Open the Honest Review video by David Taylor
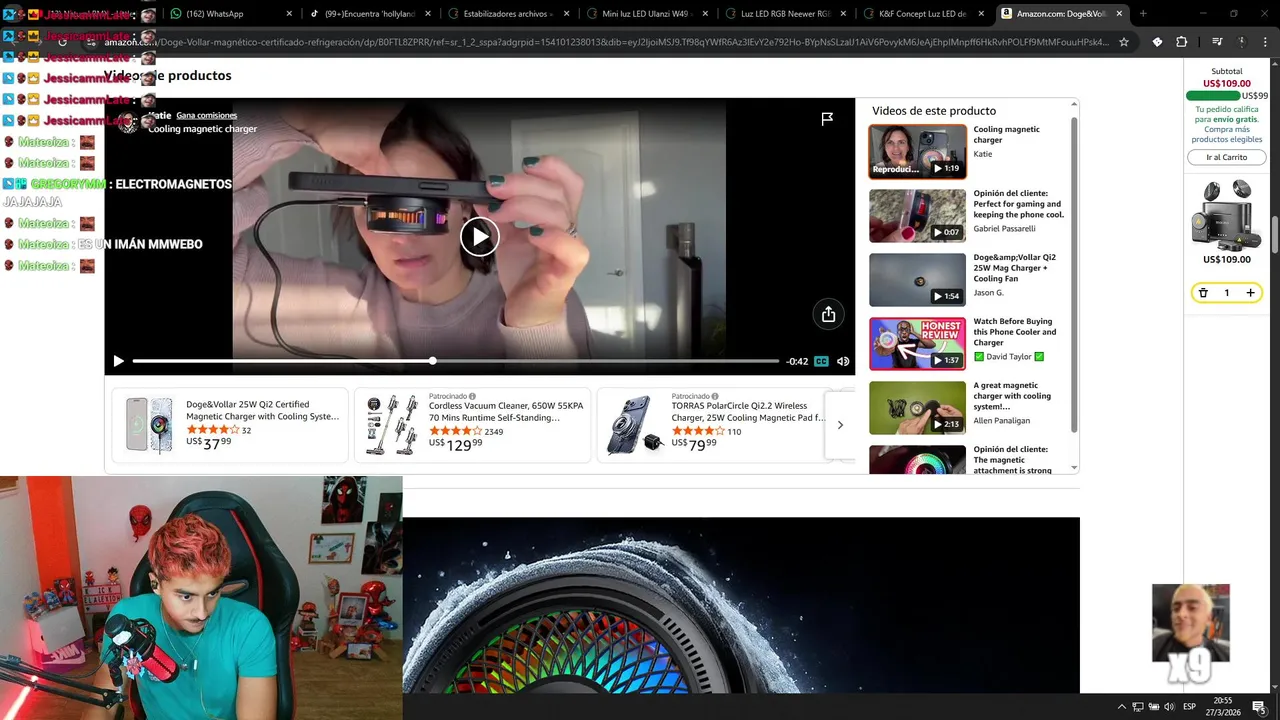 click(917, 343)
